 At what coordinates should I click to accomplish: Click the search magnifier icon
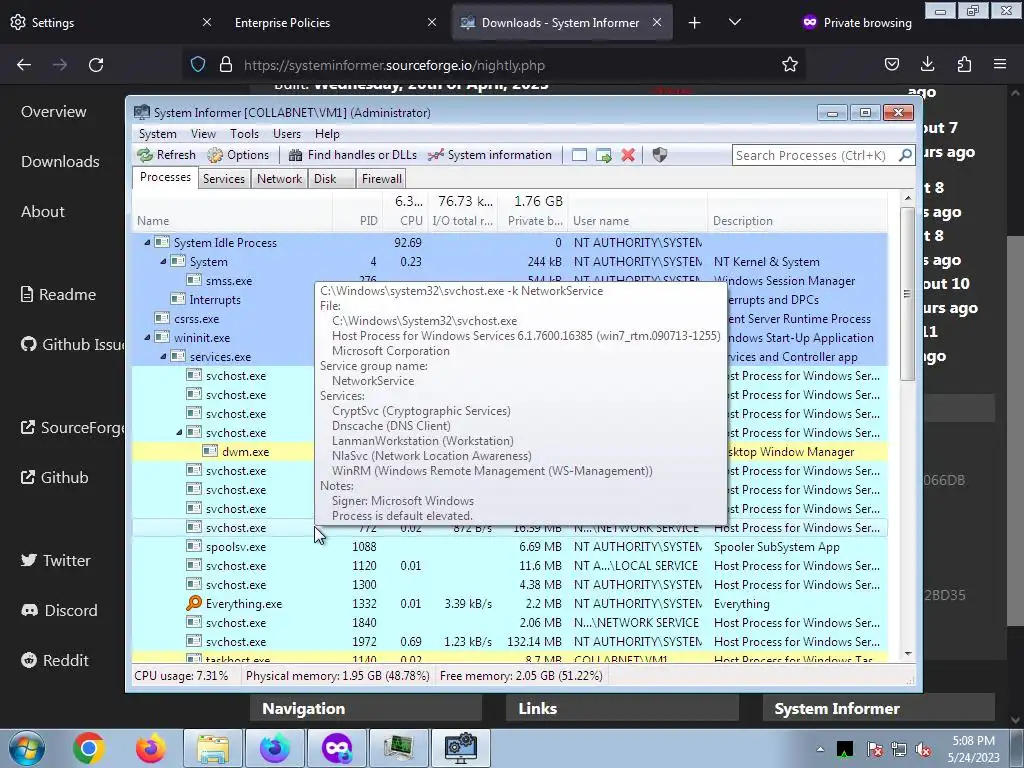tap(905, 155)
